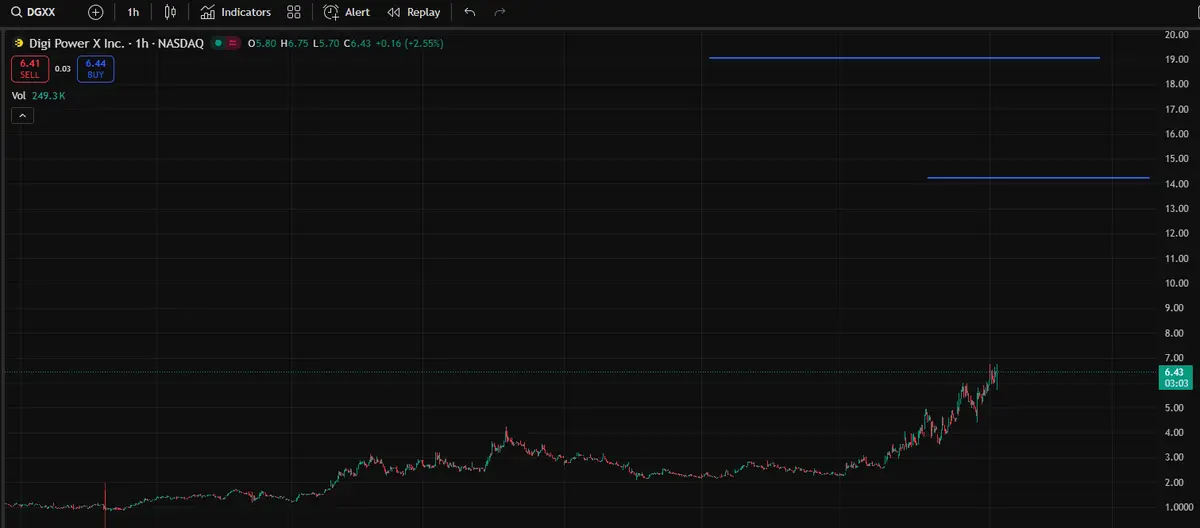Image resolution: width=1200 pixels, height=528 pixels.
Task: Collapse the legend with the chevron button
Action: pos(22,116)
